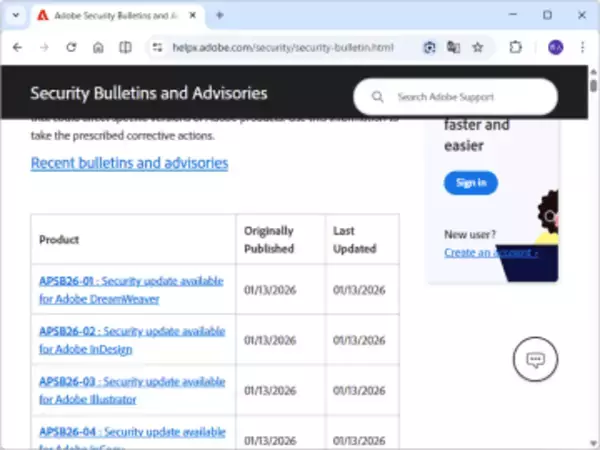Click the browser back arrow
This screenshot has width=600, height=450.
pyautogui.click(x=18, y=47)
